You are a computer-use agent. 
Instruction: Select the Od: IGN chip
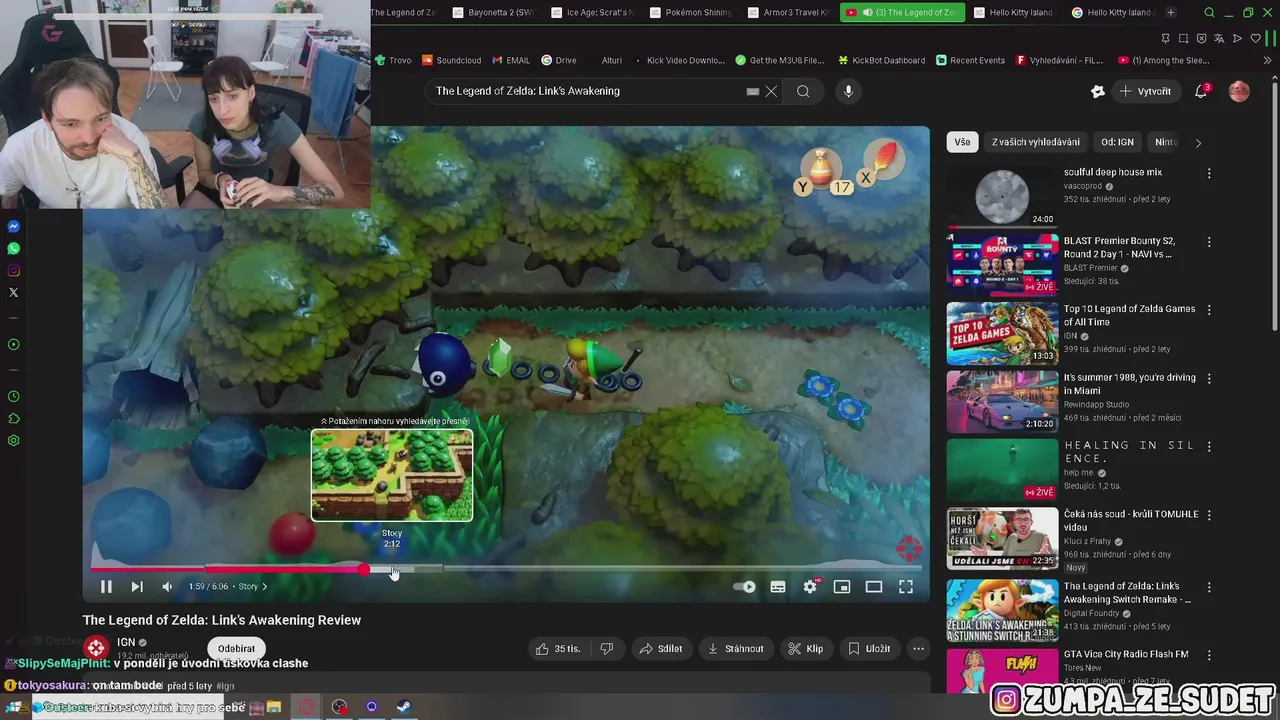click(1117, 142)
